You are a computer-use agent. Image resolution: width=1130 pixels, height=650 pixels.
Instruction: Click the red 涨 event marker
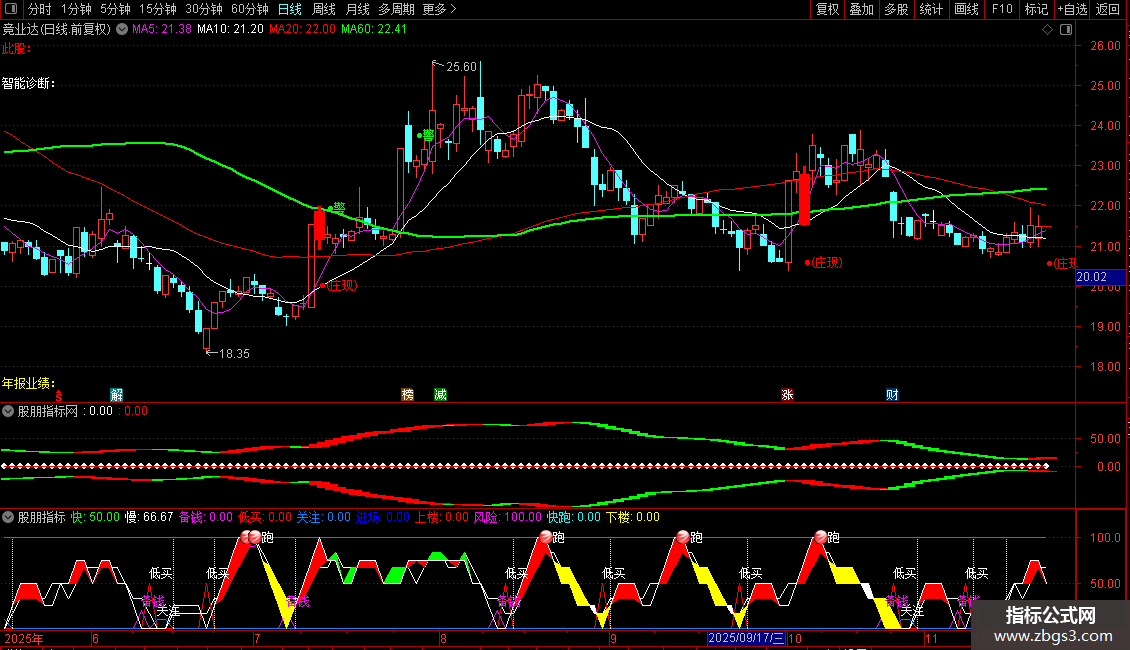pos(787,394)
